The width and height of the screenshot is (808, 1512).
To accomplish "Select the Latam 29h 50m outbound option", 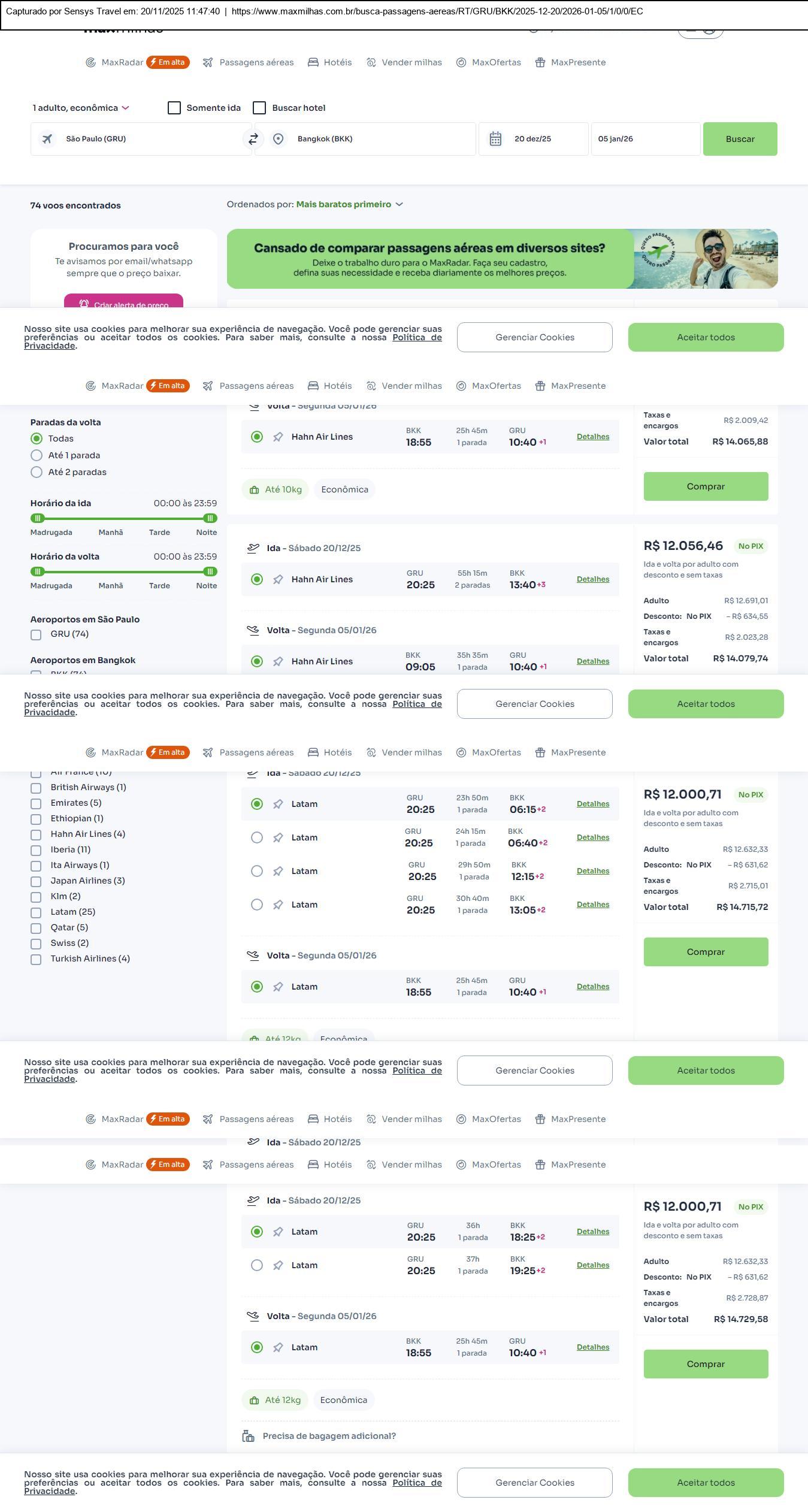I will point(257,871).
